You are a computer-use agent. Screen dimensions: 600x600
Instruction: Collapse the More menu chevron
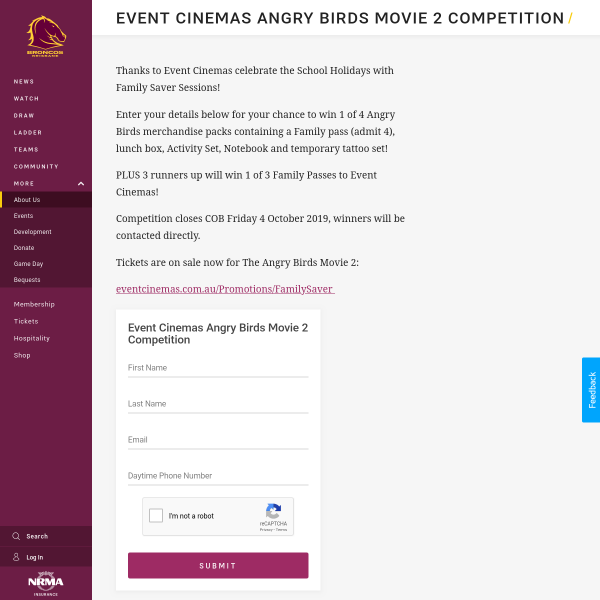(x=81, y=183)
